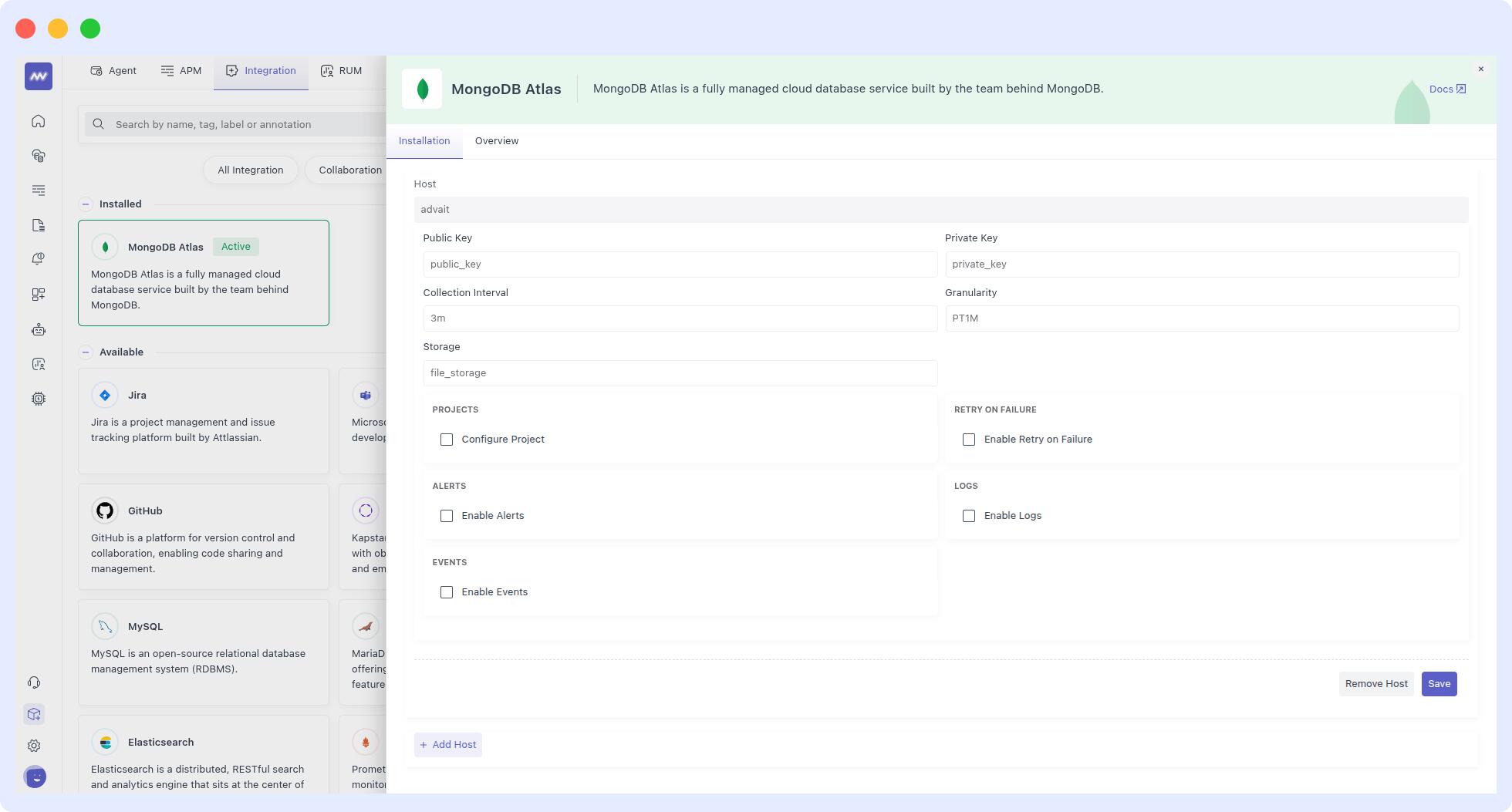The height and width of the screenshot is (812, 1512).
Task: Open the dashboard builder icon in sidebar
Action: point(39,295)
